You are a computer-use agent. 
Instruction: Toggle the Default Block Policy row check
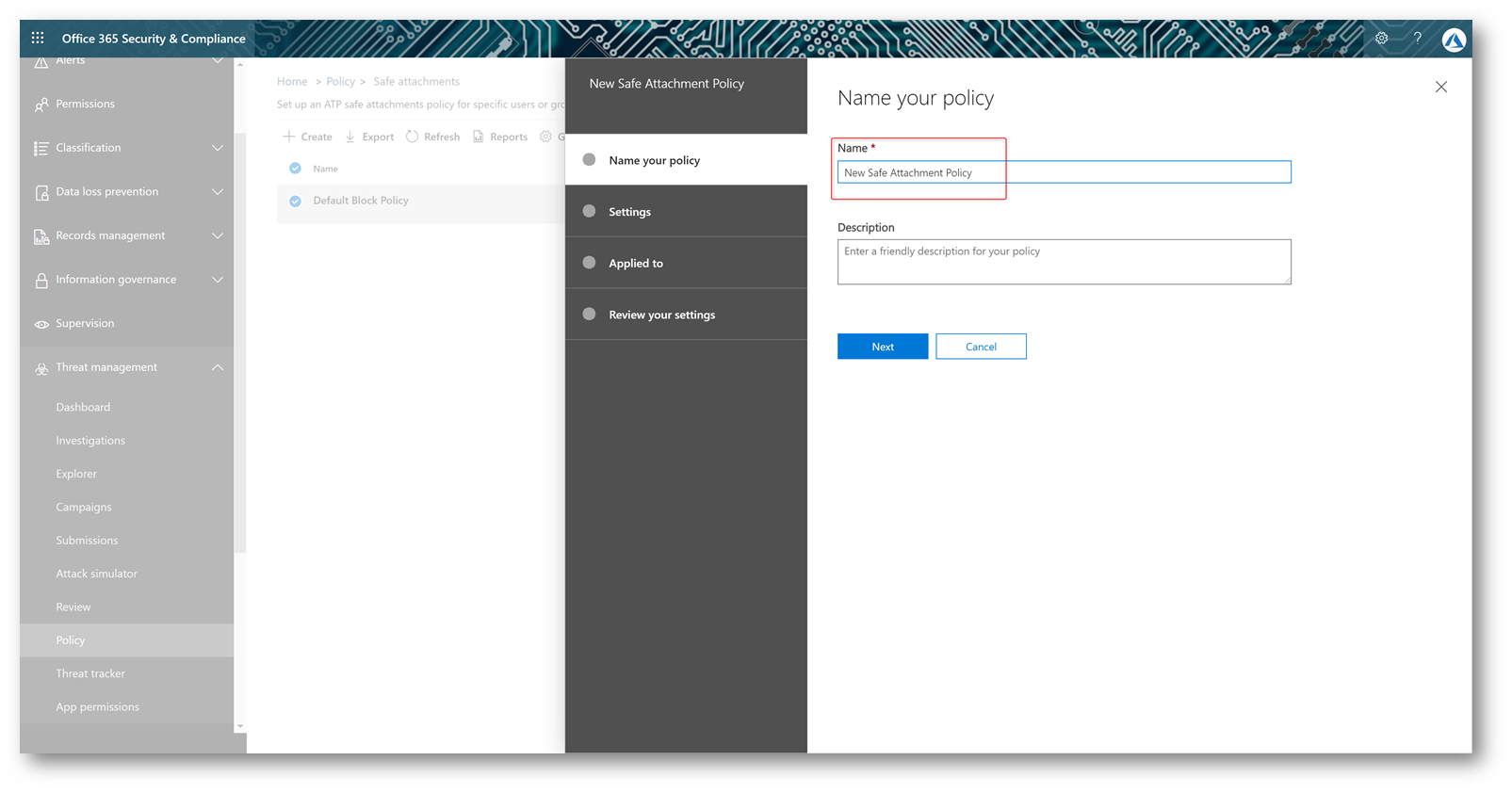[x=295, y=201]
